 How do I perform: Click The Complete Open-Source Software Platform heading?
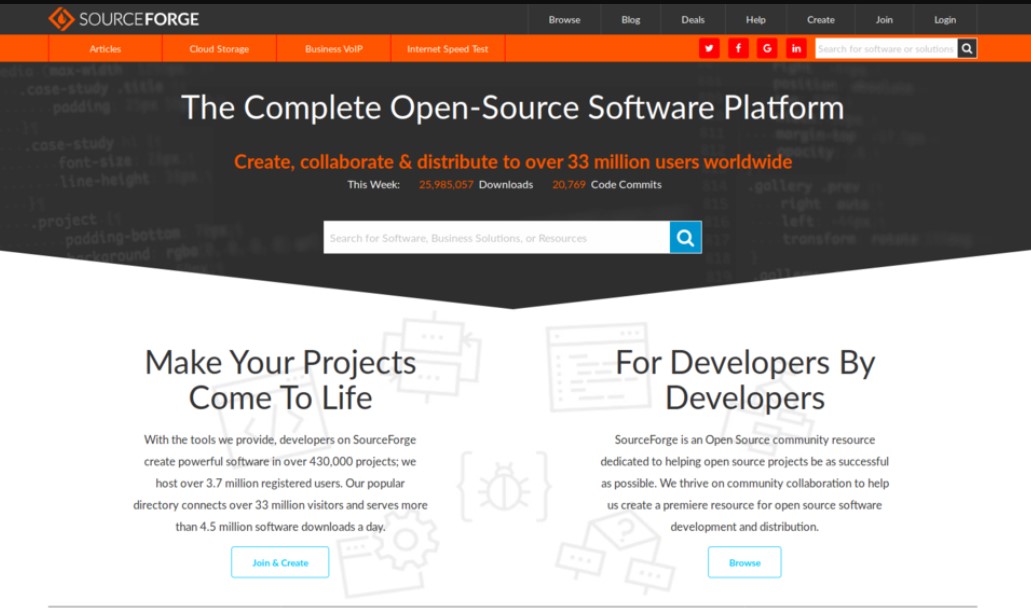513,107
